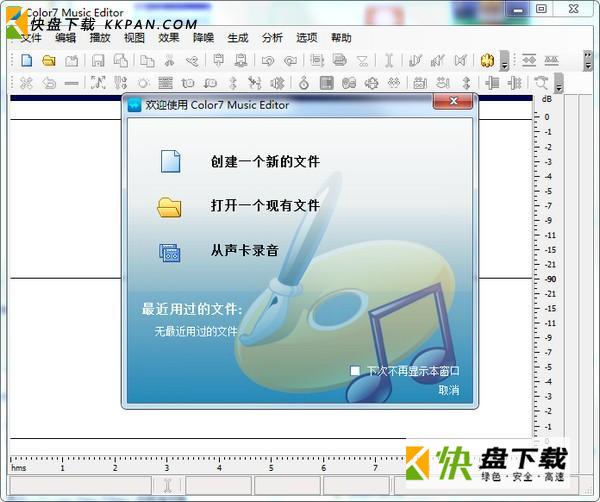Click the -90 mark on the dB scale

click(551, 279)
